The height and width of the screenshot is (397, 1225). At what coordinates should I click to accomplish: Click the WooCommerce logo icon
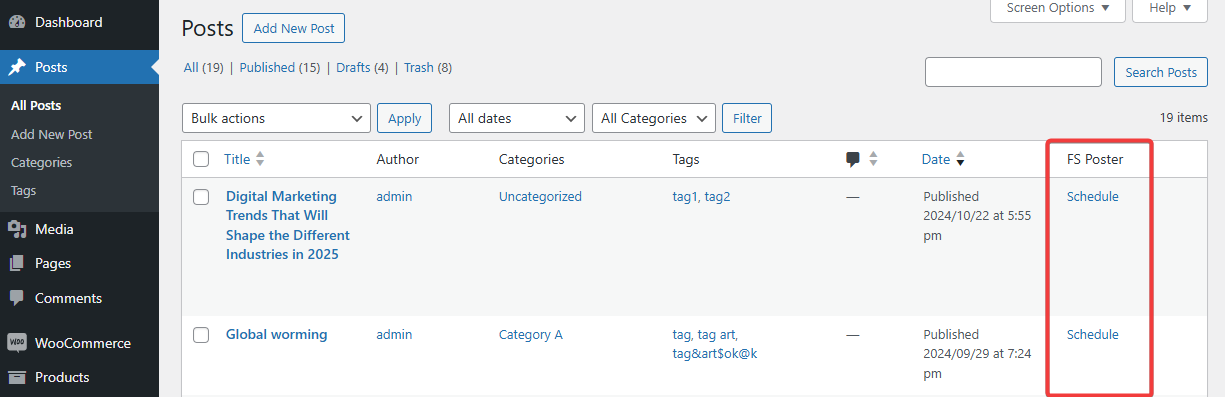pyautogui.click(x=17, y=343)
